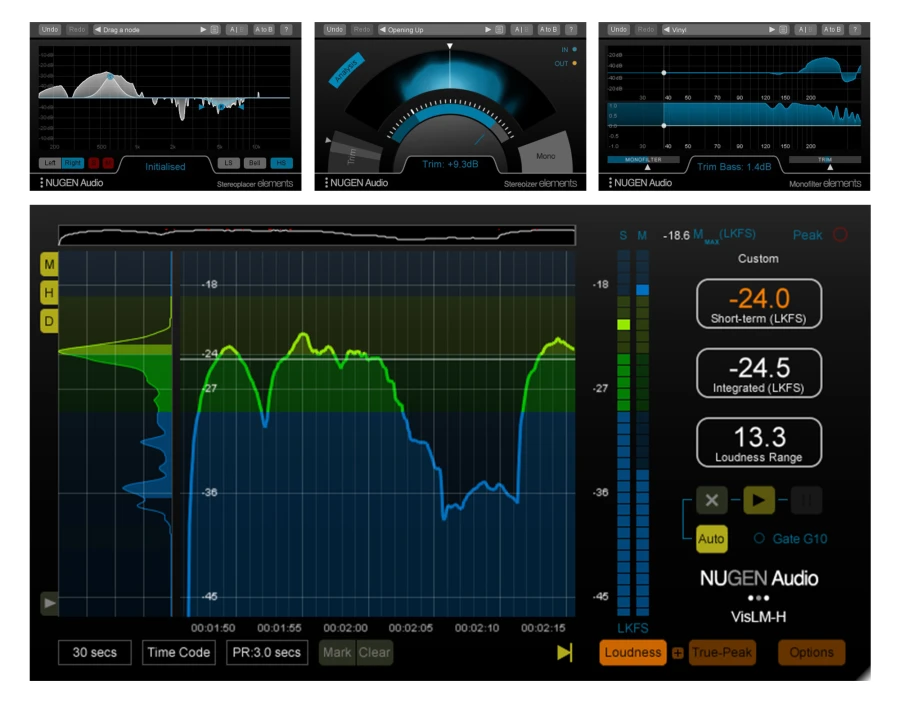This screenshot has height=703, width=900.
Task: Pause the VisLM loudness measurement
Action: click(806, 500)
